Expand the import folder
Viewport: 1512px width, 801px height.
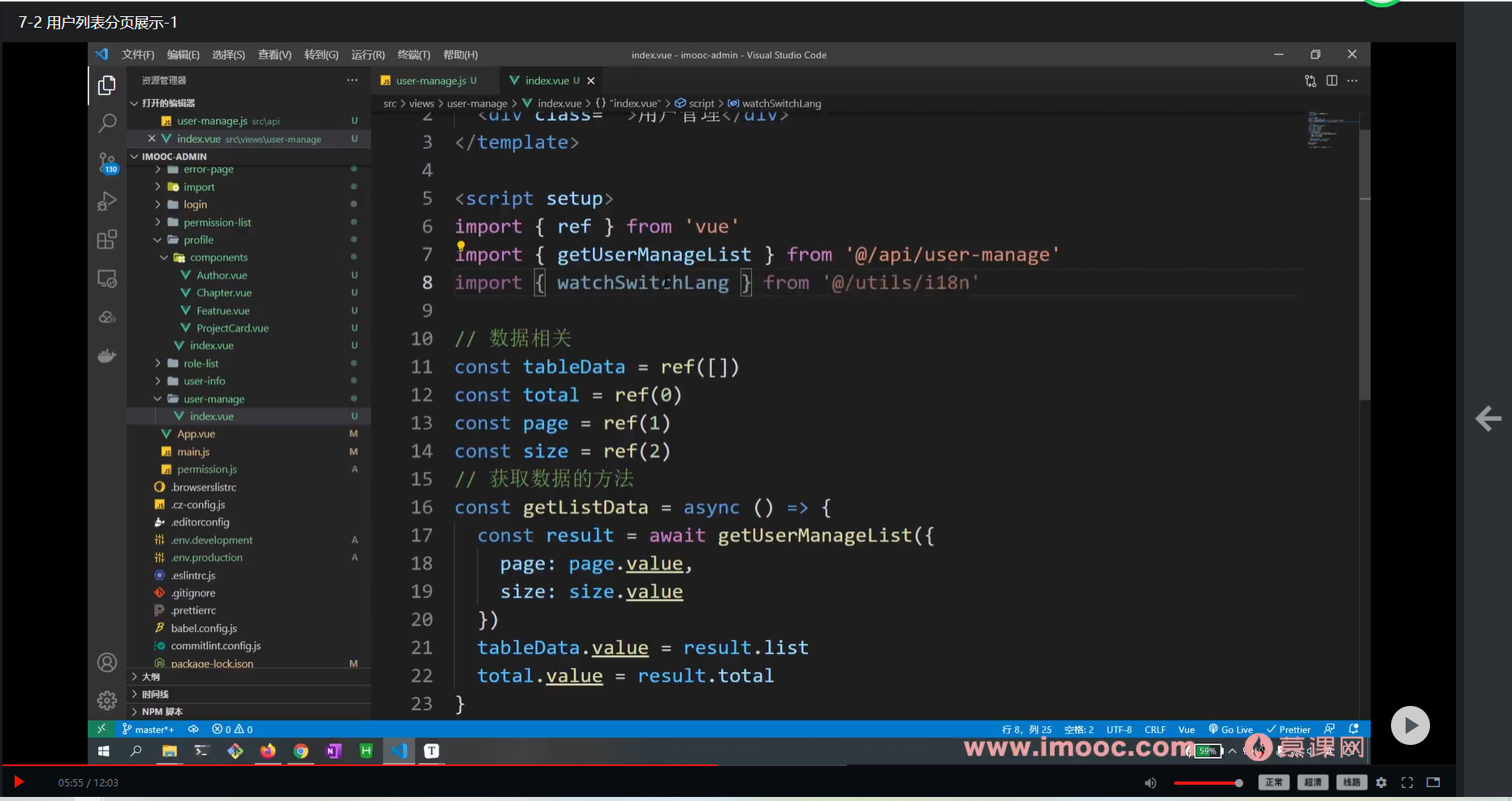198,187
